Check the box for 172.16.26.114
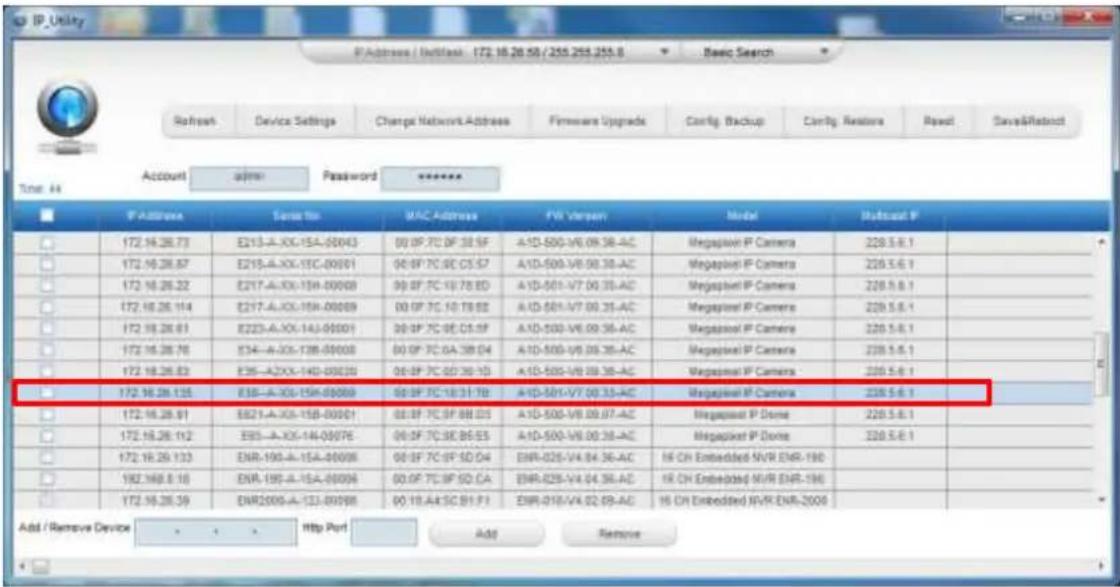The height and width of the screenshot is (587, 1120). click(x=47, y=307)
